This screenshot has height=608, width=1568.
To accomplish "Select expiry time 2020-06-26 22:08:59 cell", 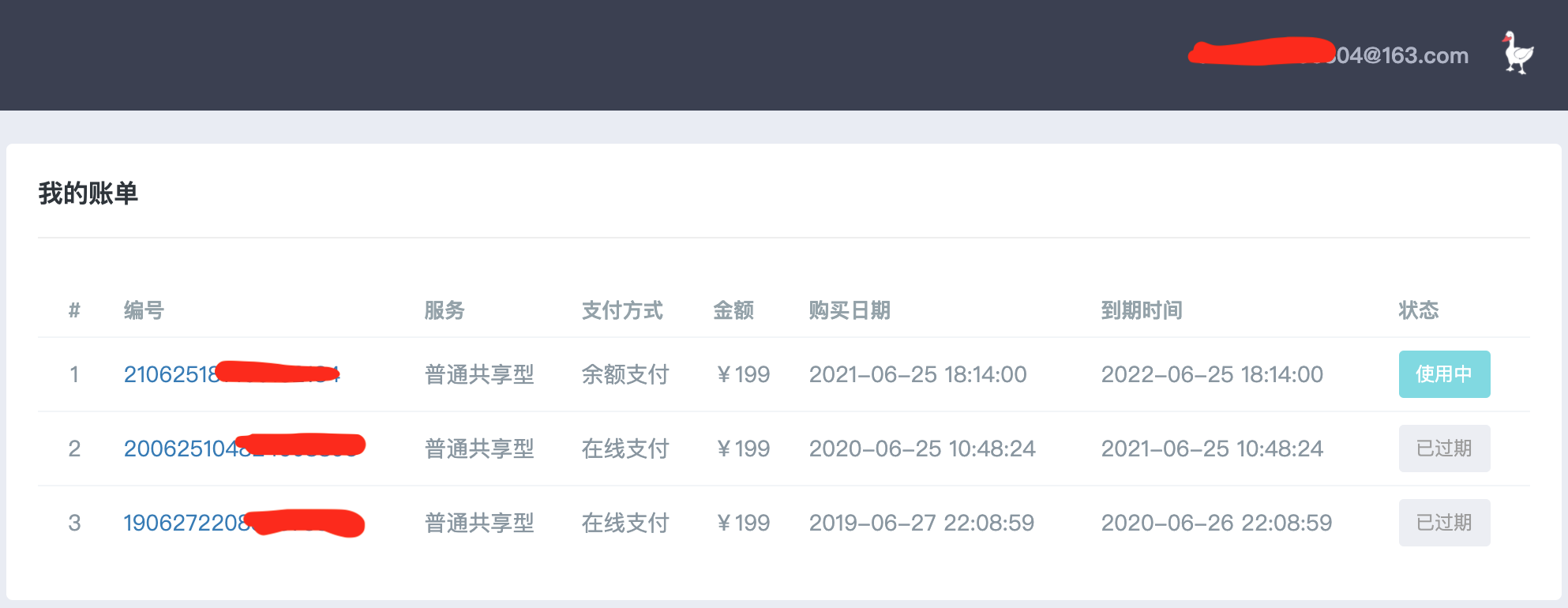I will (x=1216, y=523).
